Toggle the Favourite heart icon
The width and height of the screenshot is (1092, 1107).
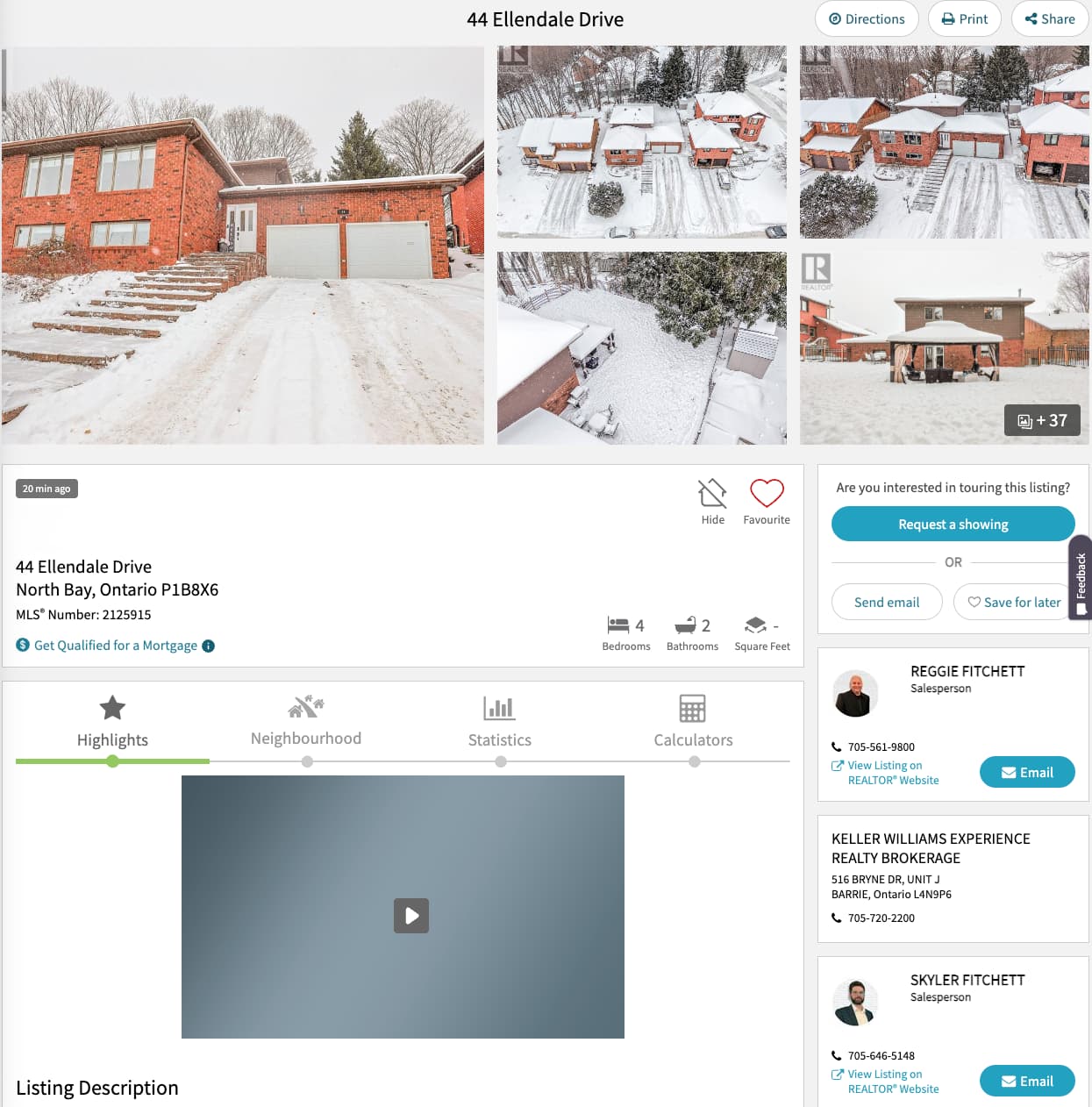(767, 493)
